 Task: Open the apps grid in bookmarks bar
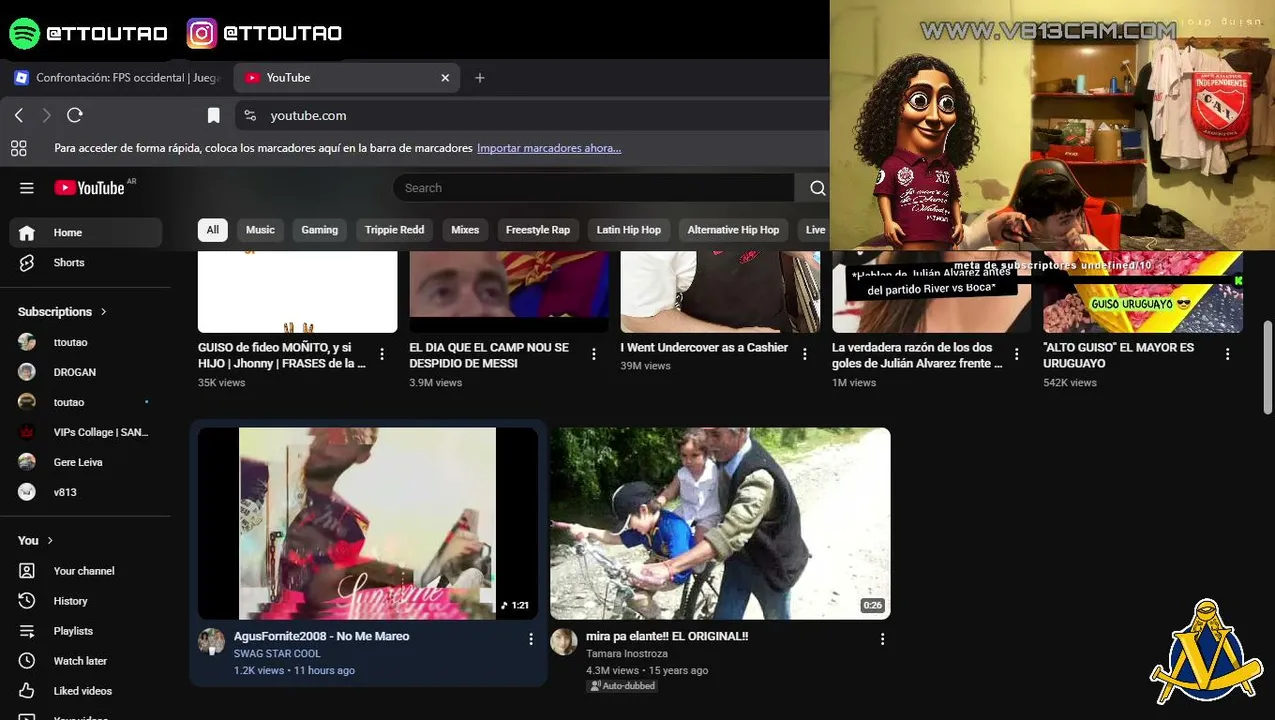(x=18, y=148)
